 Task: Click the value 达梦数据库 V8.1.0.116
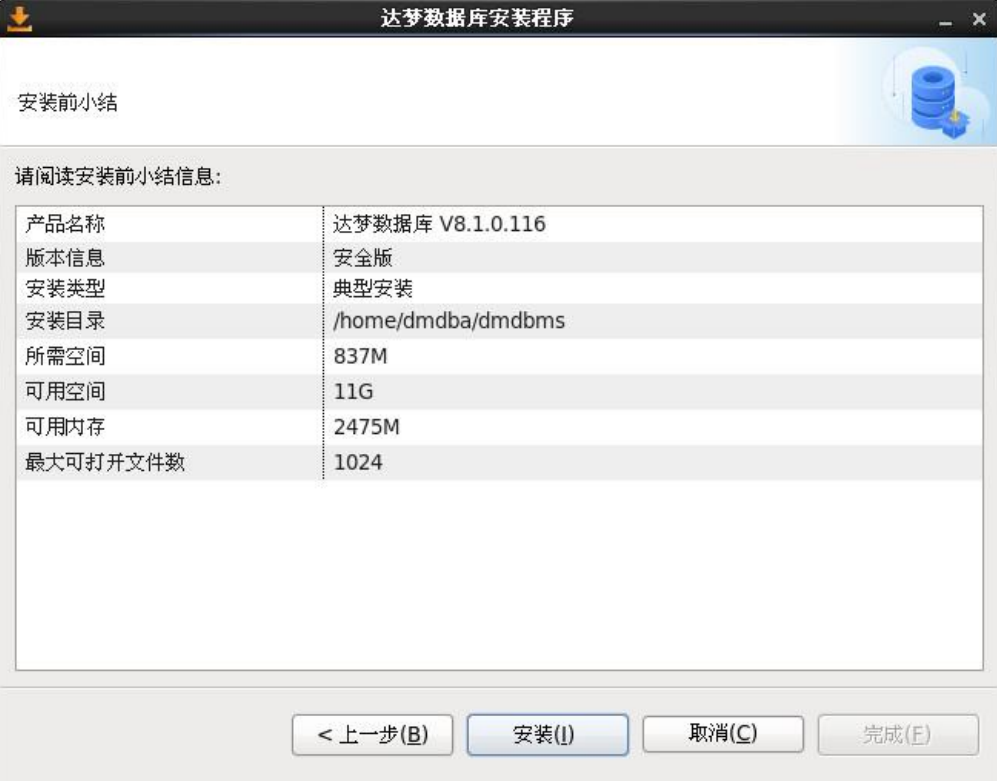(x=439, y=224)
